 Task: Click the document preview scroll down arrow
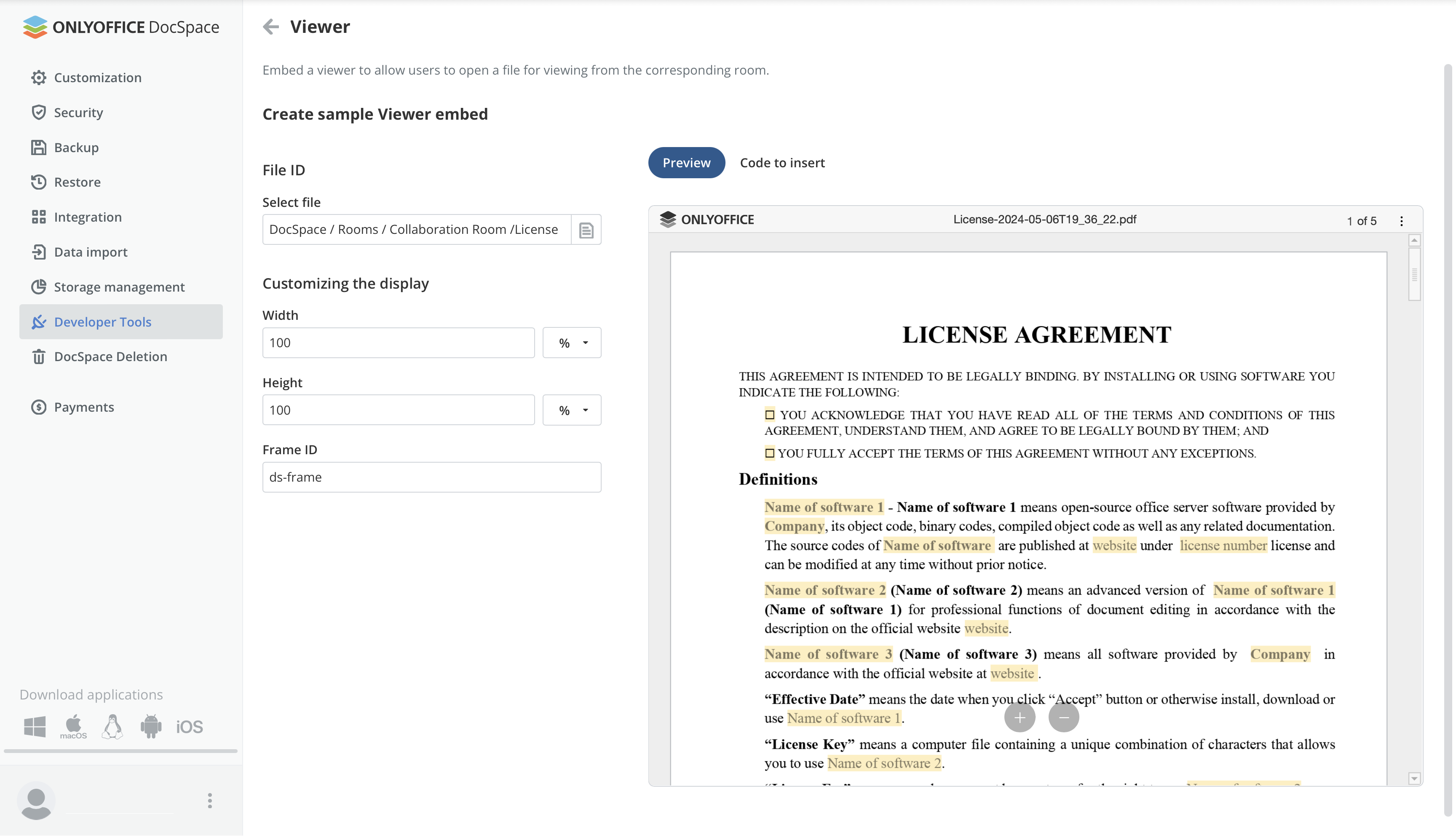pyautogui.click(x=1414, y=779)
